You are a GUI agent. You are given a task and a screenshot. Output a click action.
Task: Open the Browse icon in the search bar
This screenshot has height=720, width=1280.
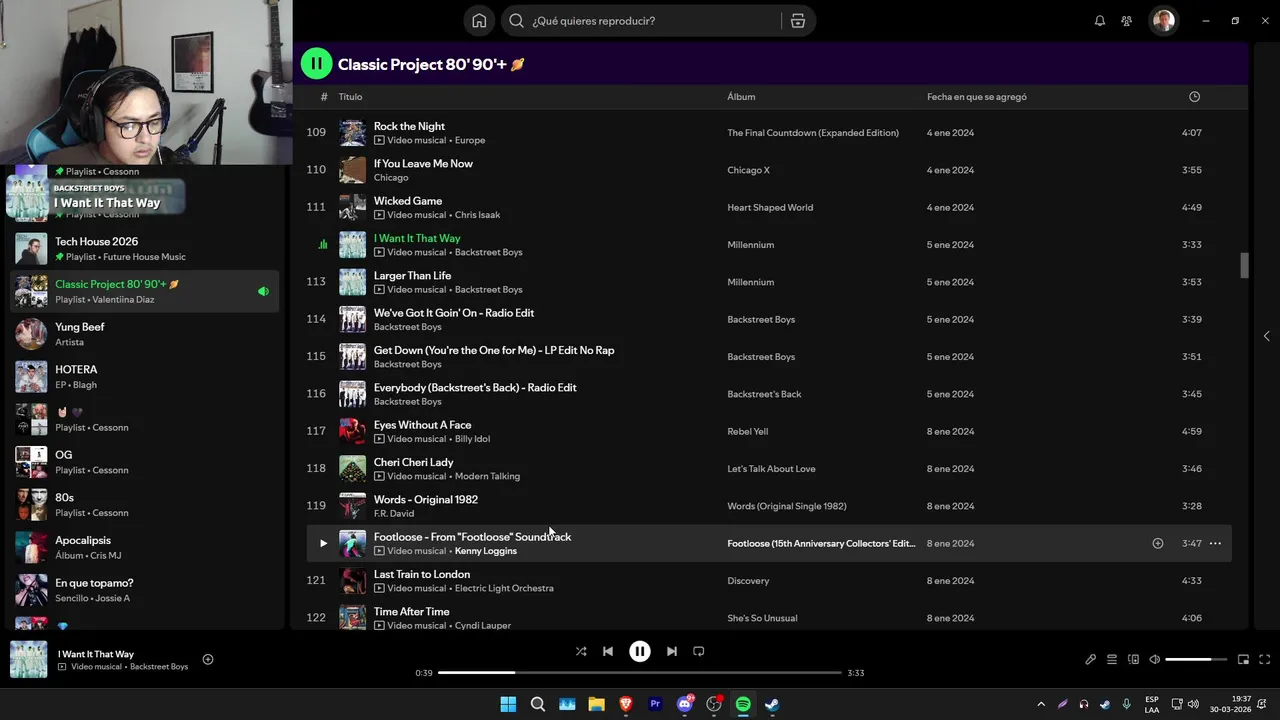click(797, 21)
